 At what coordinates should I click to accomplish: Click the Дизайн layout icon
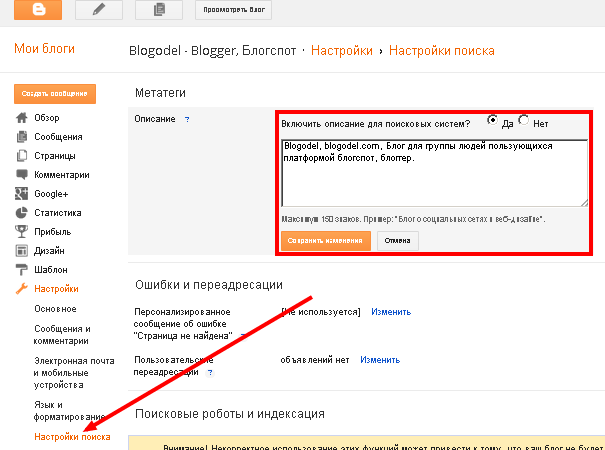click(x=22, y=250)
